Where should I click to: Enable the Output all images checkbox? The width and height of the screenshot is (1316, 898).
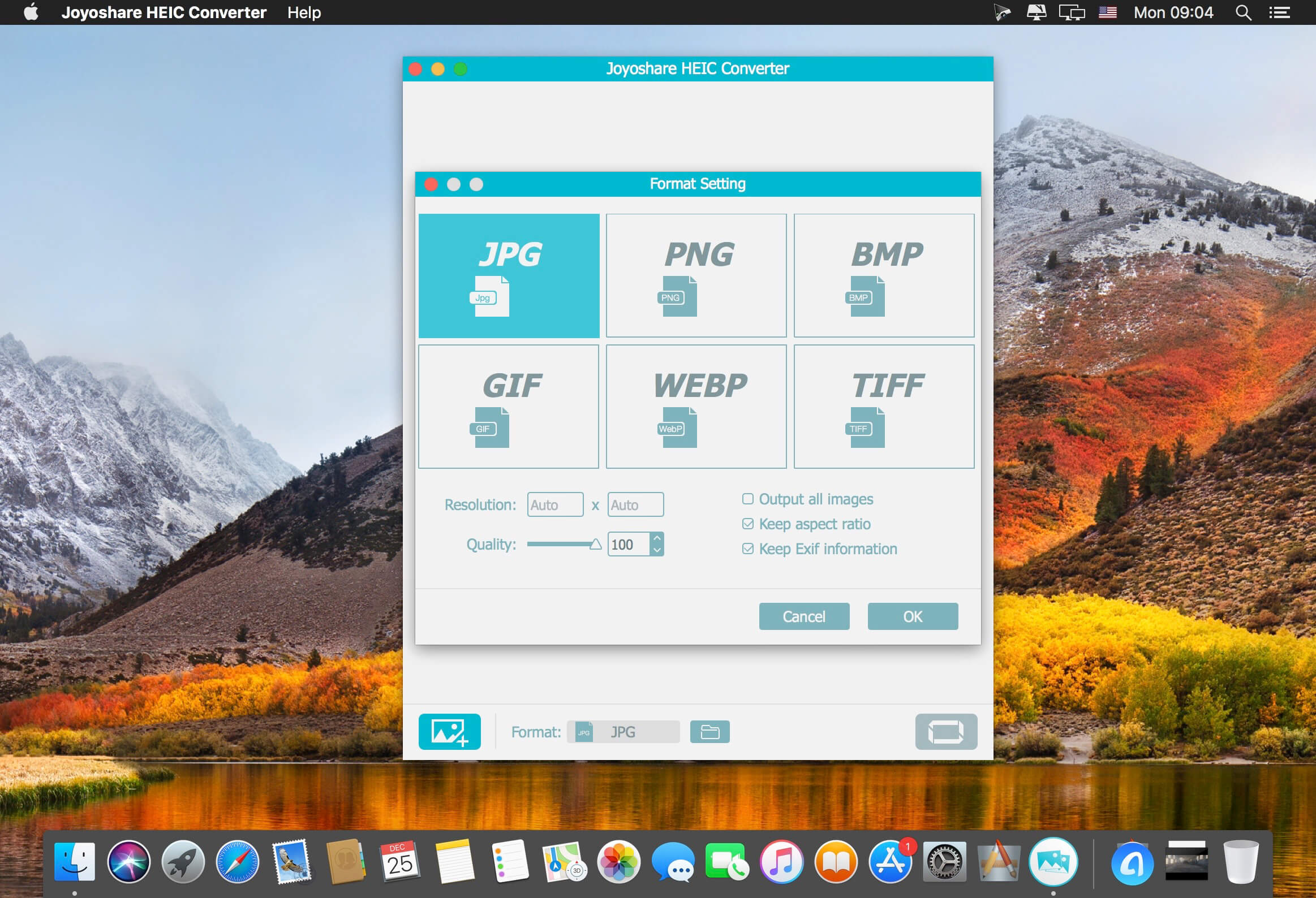coord(747,499)
